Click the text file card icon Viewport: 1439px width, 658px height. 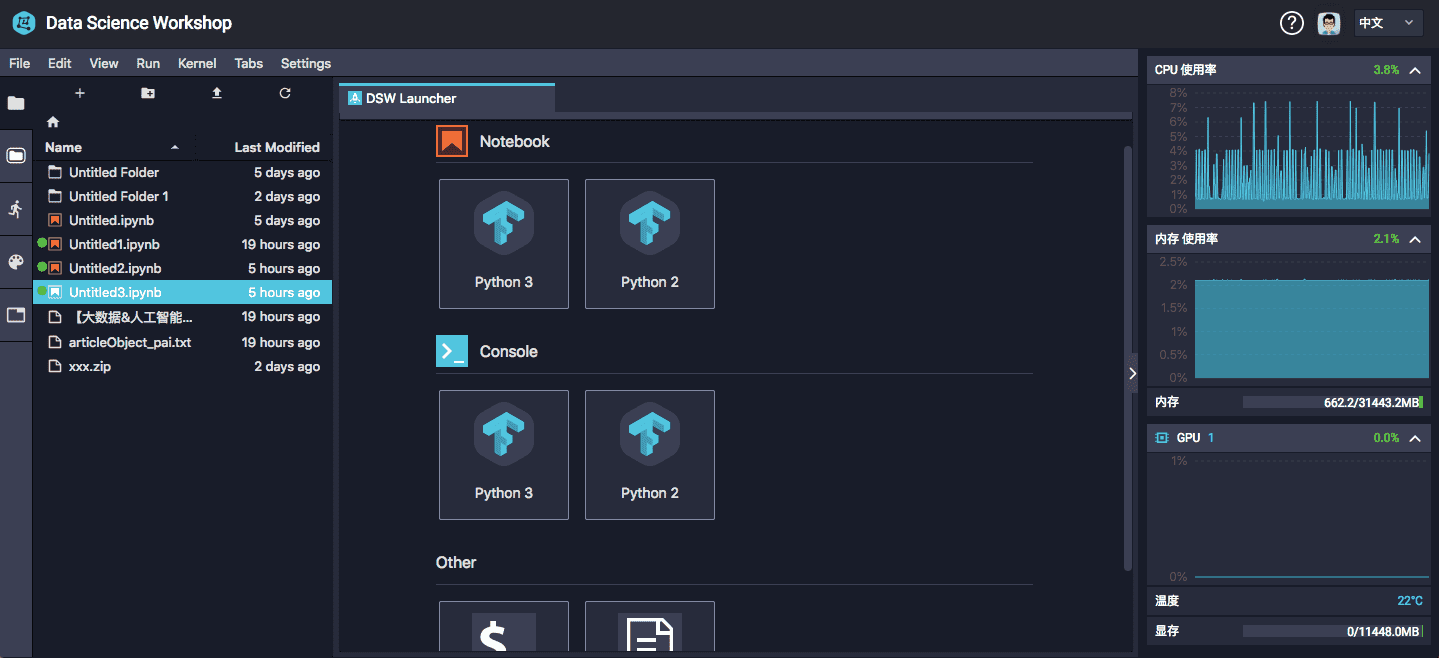(650, 631)
